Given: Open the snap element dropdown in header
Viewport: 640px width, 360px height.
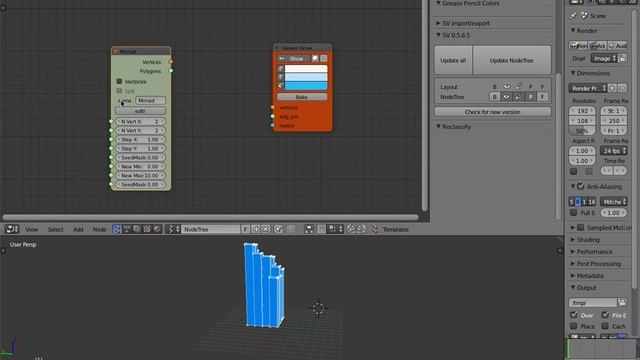Looking at the screenshot, I should 336,229.
